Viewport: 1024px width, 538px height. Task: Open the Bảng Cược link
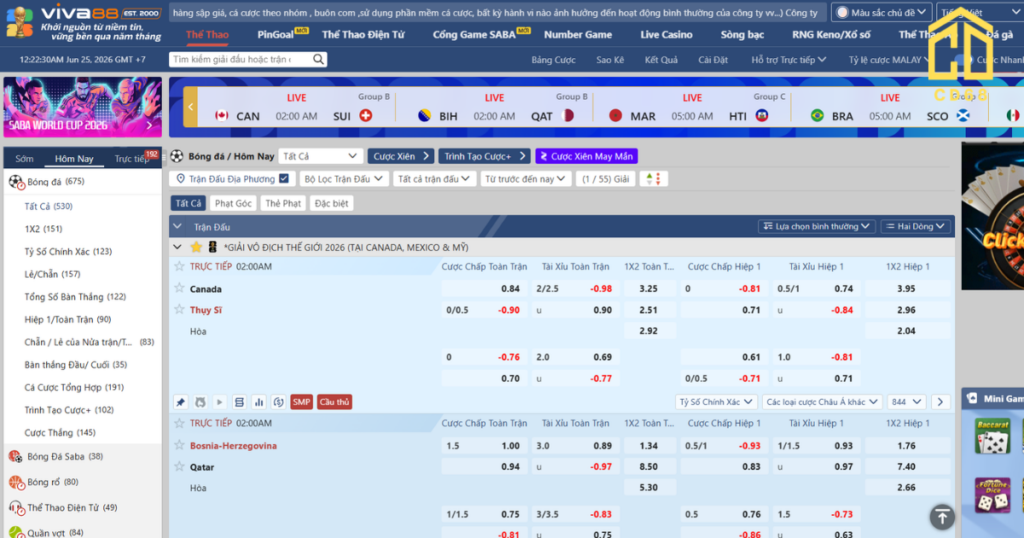(553, 59)
